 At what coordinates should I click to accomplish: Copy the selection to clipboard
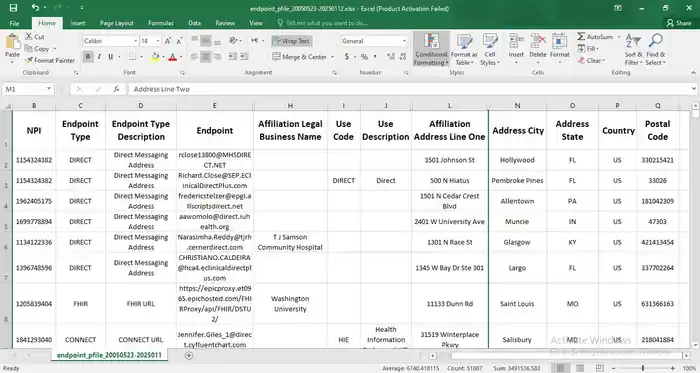click(x=38, y=49)
